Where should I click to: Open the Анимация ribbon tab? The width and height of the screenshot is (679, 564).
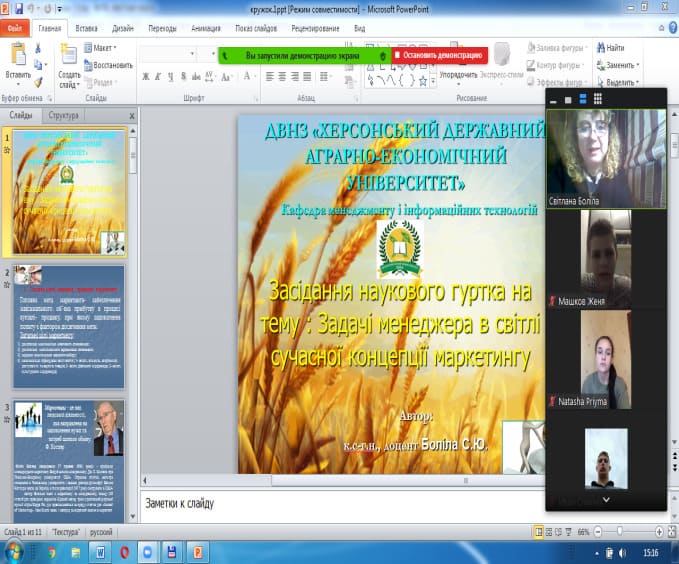point(206,28)
